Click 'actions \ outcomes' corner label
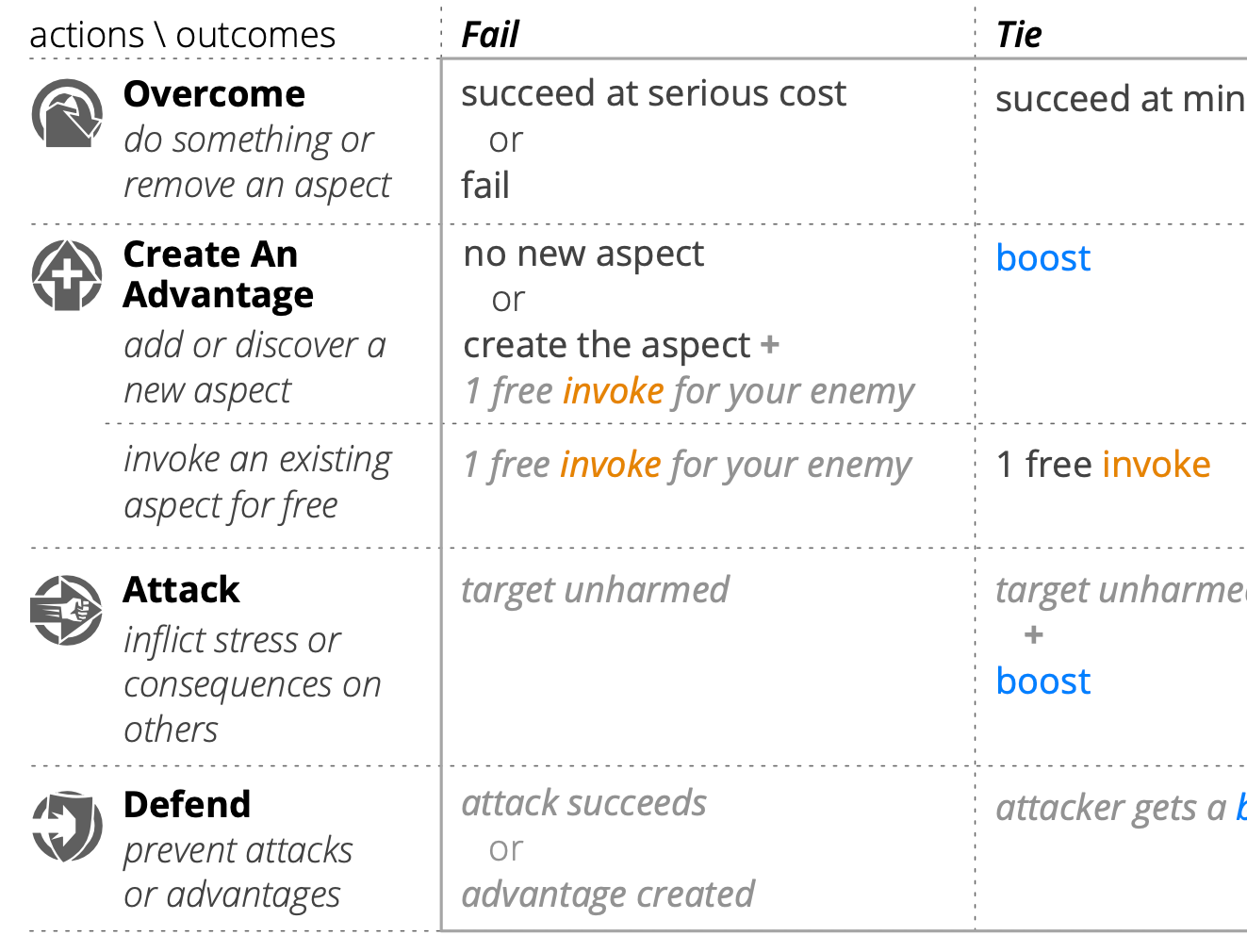The image size is (1247, 952). (x=182, y=35)
